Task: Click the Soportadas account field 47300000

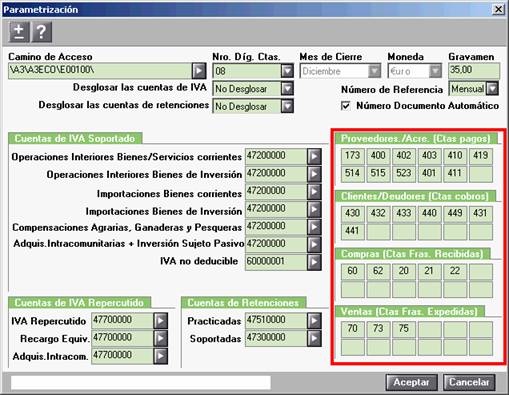Action: (x=276, y=338)
